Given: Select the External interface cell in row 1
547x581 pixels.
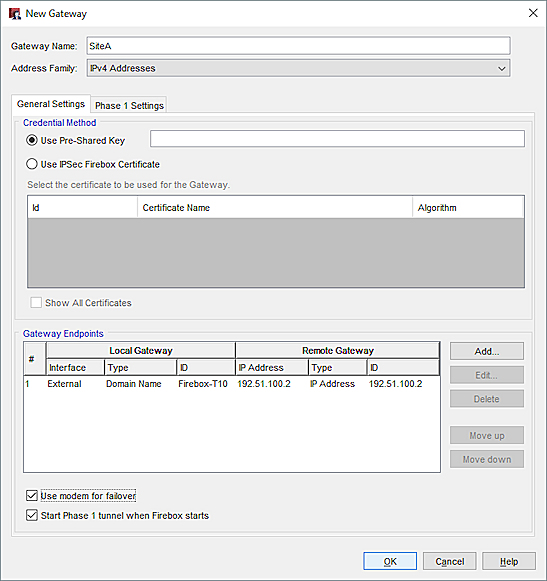Looking at the screenshot, I should [x=75, y=384].
